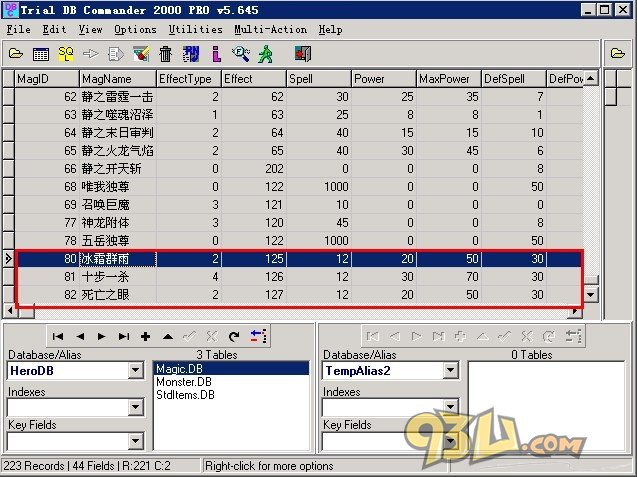Click the Effect column header
The image size is (637, 477).
click(254, 79)
